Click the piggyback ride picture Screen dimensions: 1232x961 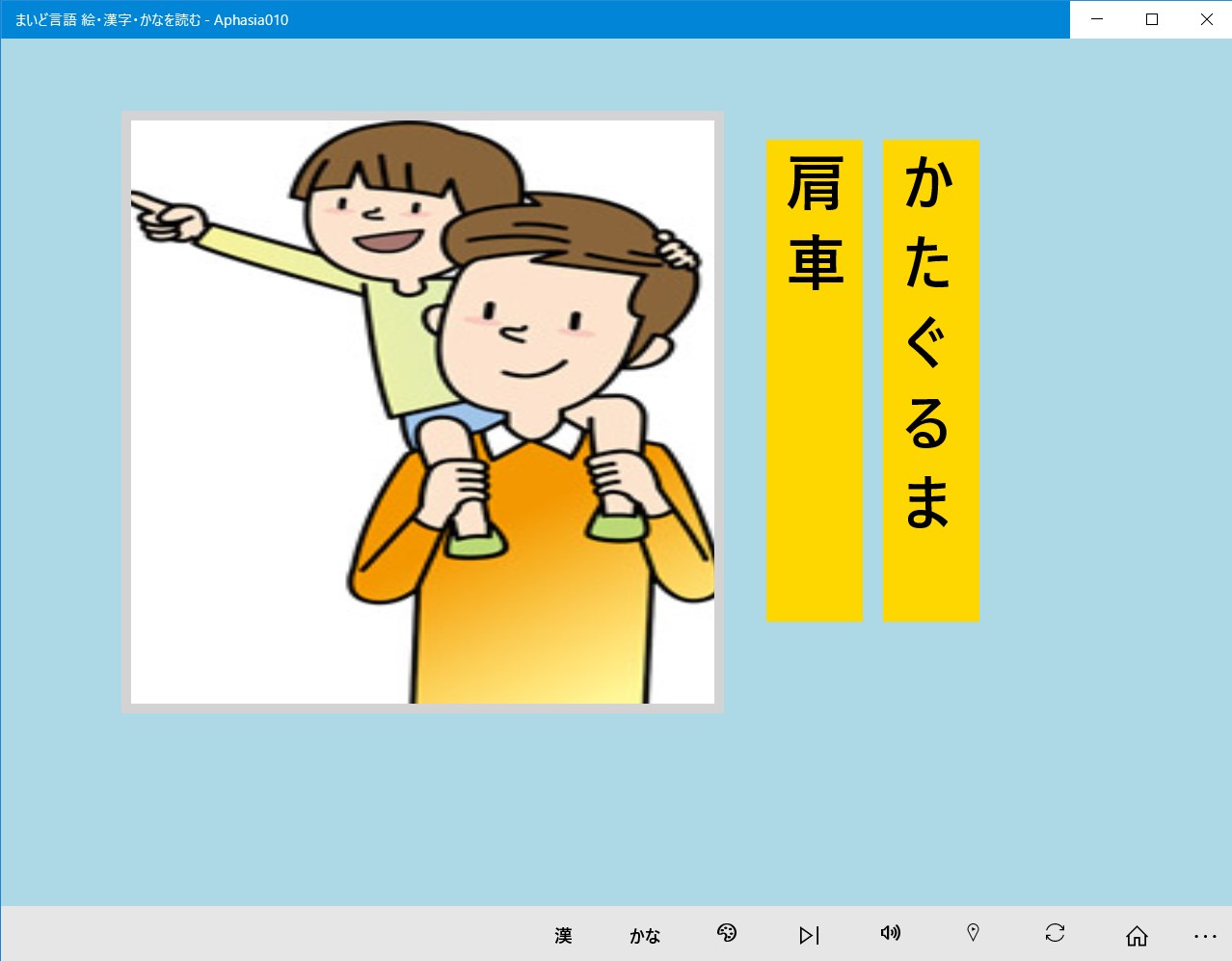click(x=422, y=412)
